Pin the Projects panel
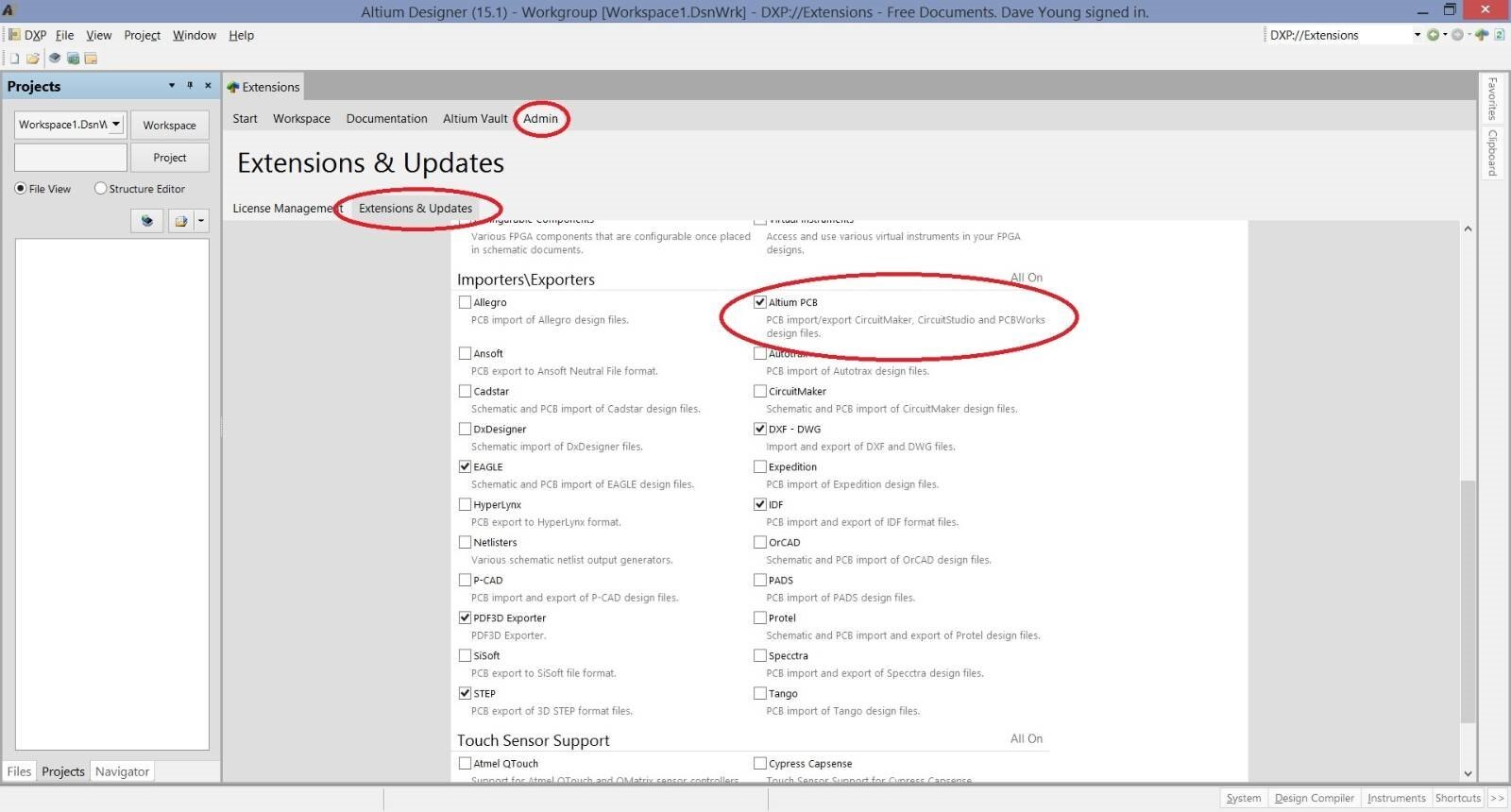The image size is (1511, 812). click(x=190, y=85)
